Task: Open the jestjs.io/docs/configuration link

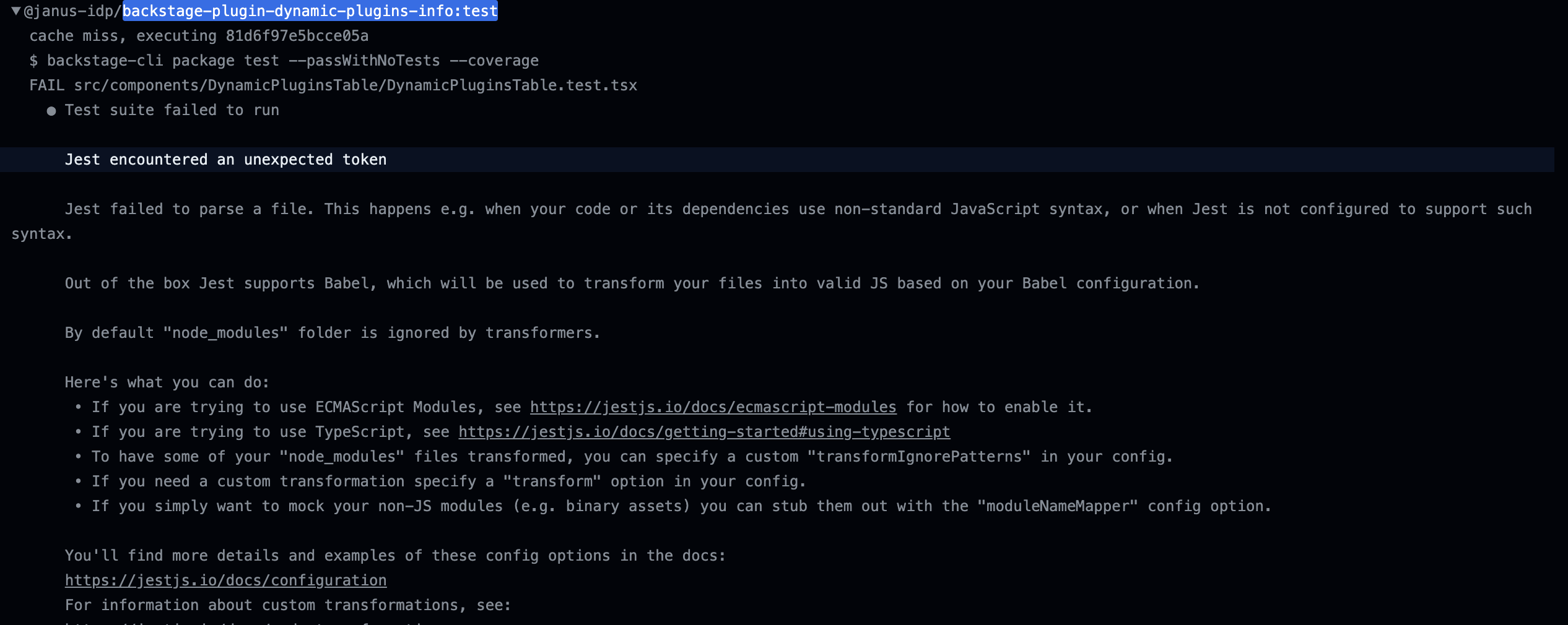Action: (225, 580)
